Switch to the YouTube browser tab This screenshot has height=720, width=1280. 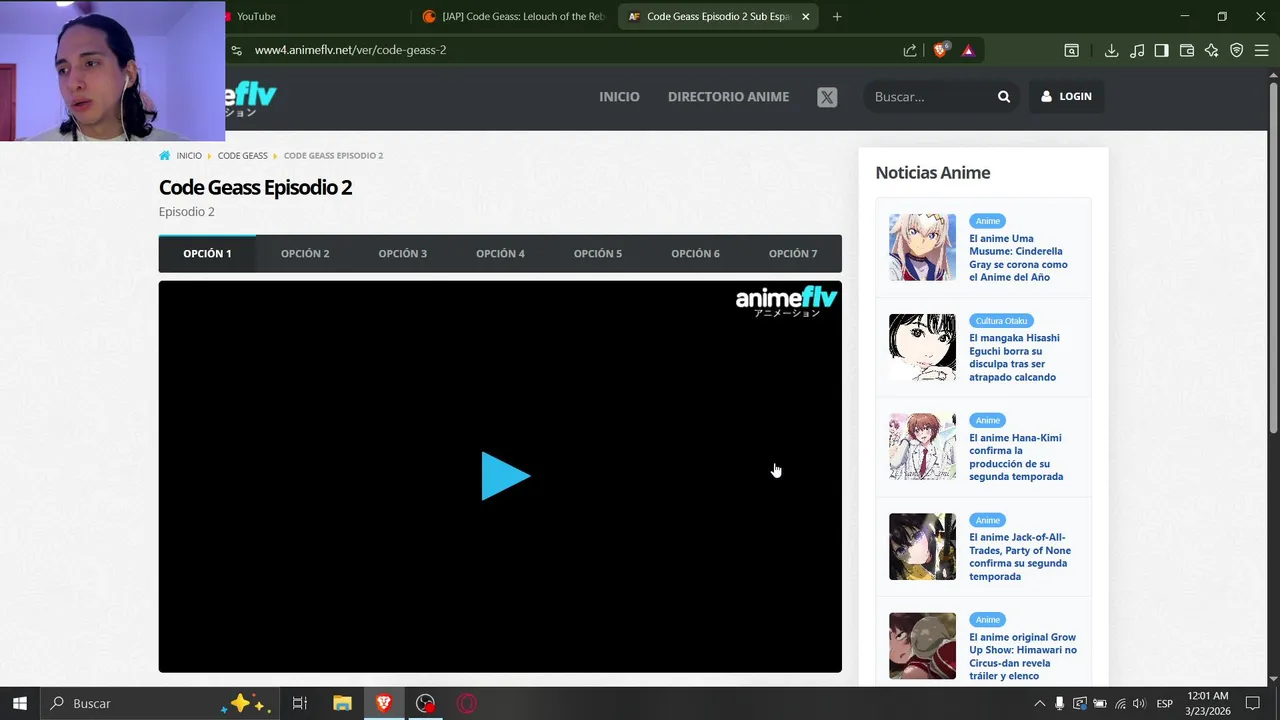click(310, 16)
